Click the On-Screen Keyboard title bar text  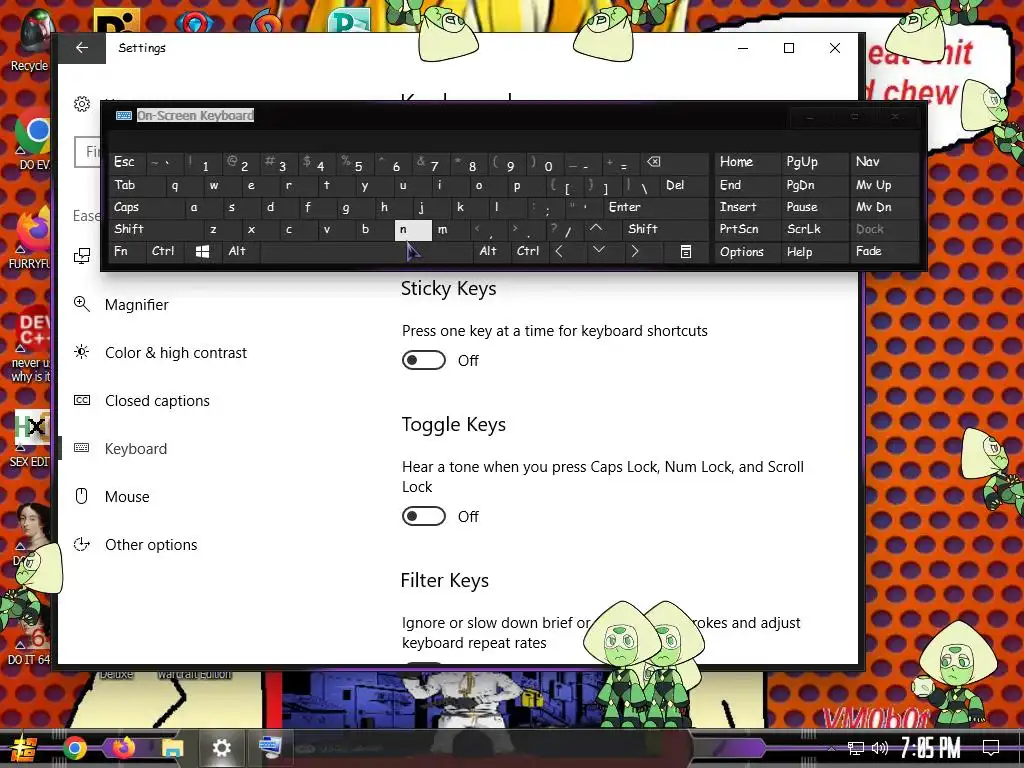click(195, 116)
